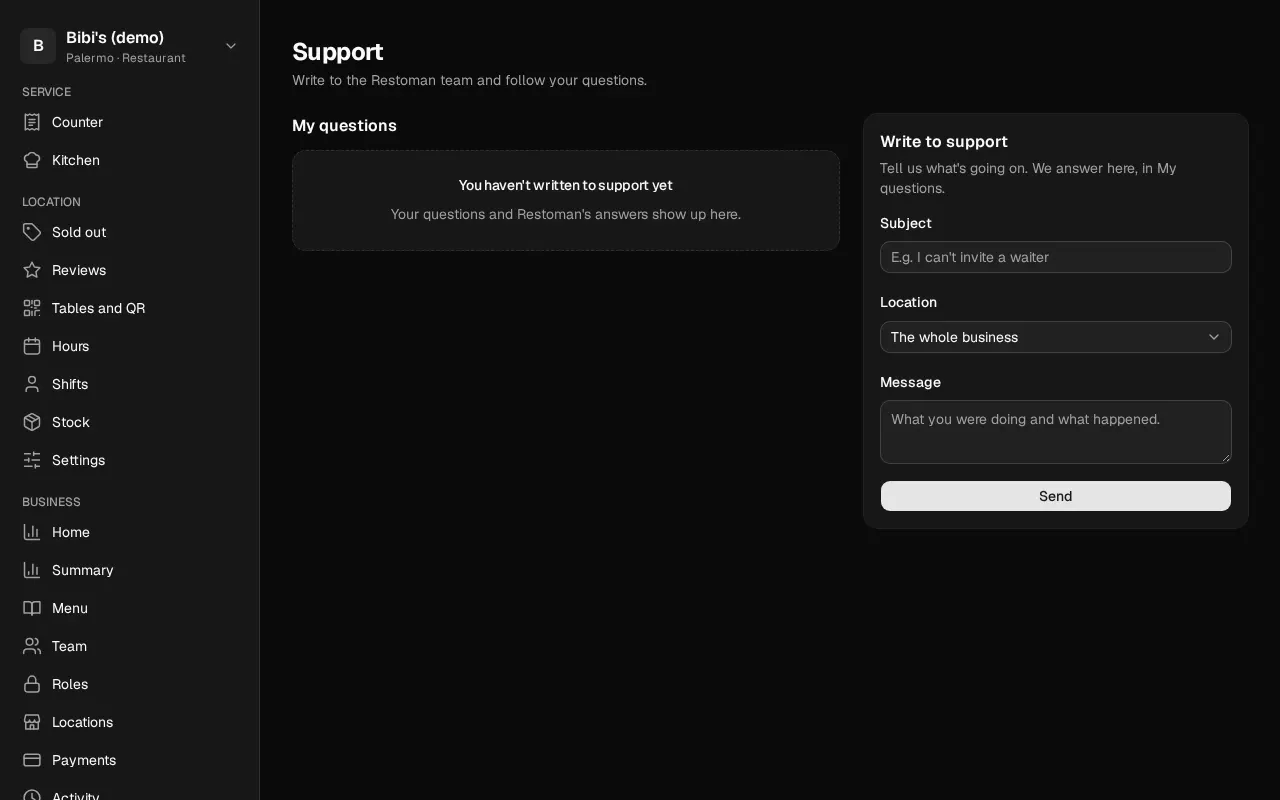
Task: Click the Menu open book icon
Action: (32, 608)
